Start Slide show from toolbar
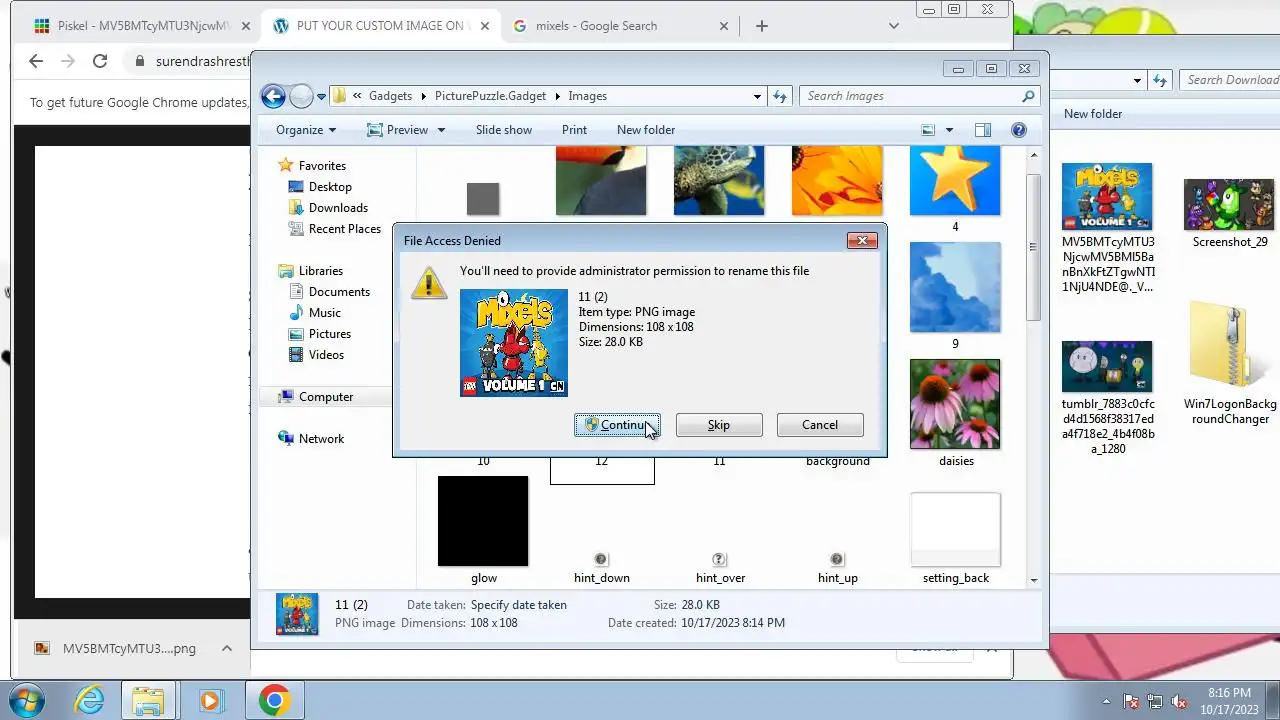 point(504,130)
